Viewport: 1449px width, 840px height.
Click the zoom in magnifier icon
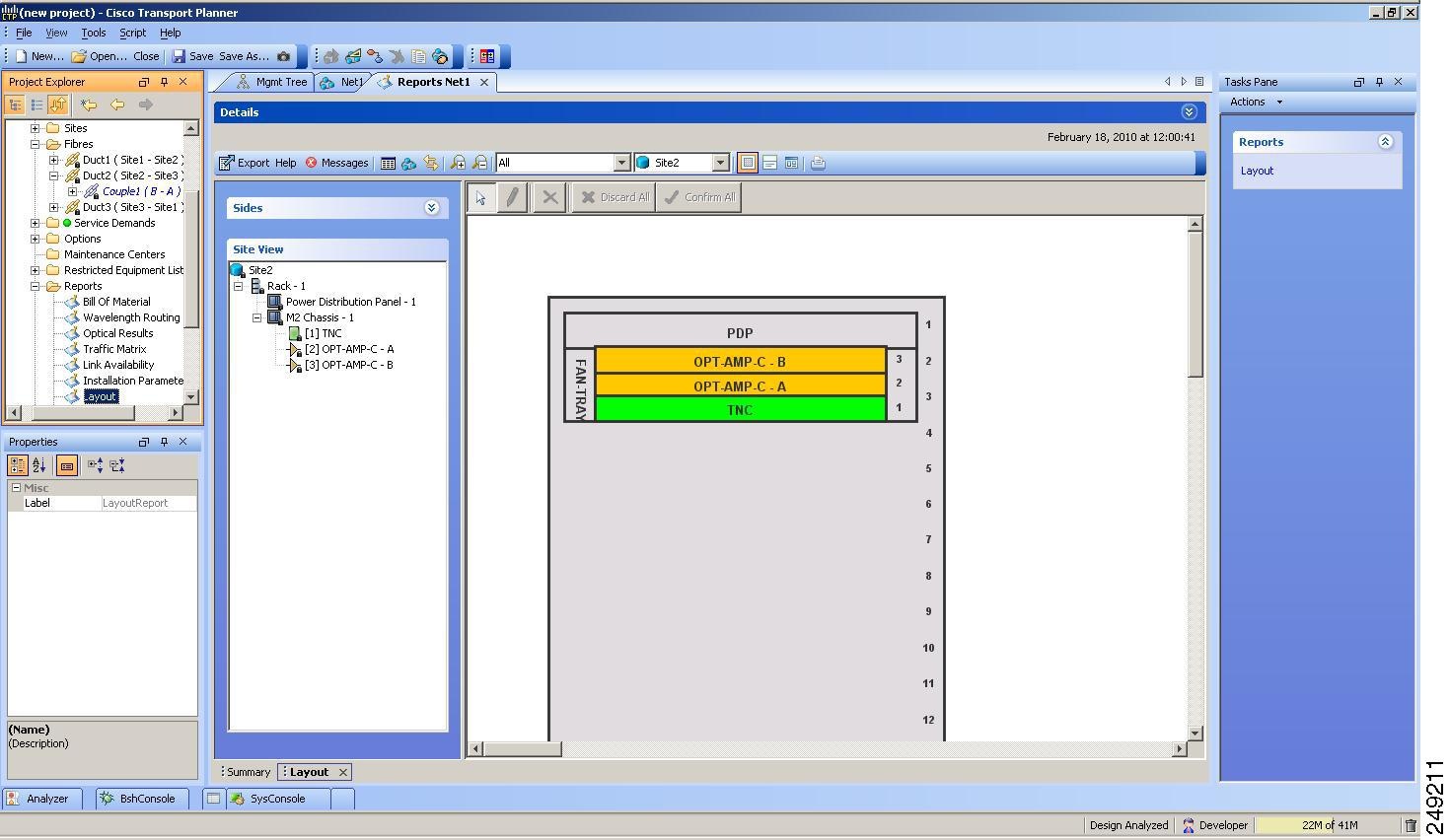click(458, 164)
